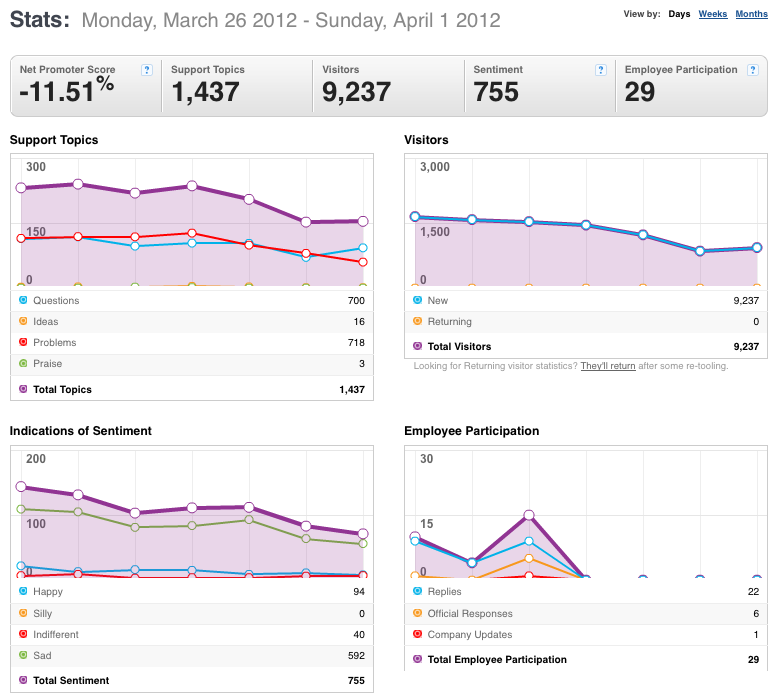775x697 pixels.
Task: Toggle the Problems series legend dot
Action: pyautogui.click(x=23, y=342)
